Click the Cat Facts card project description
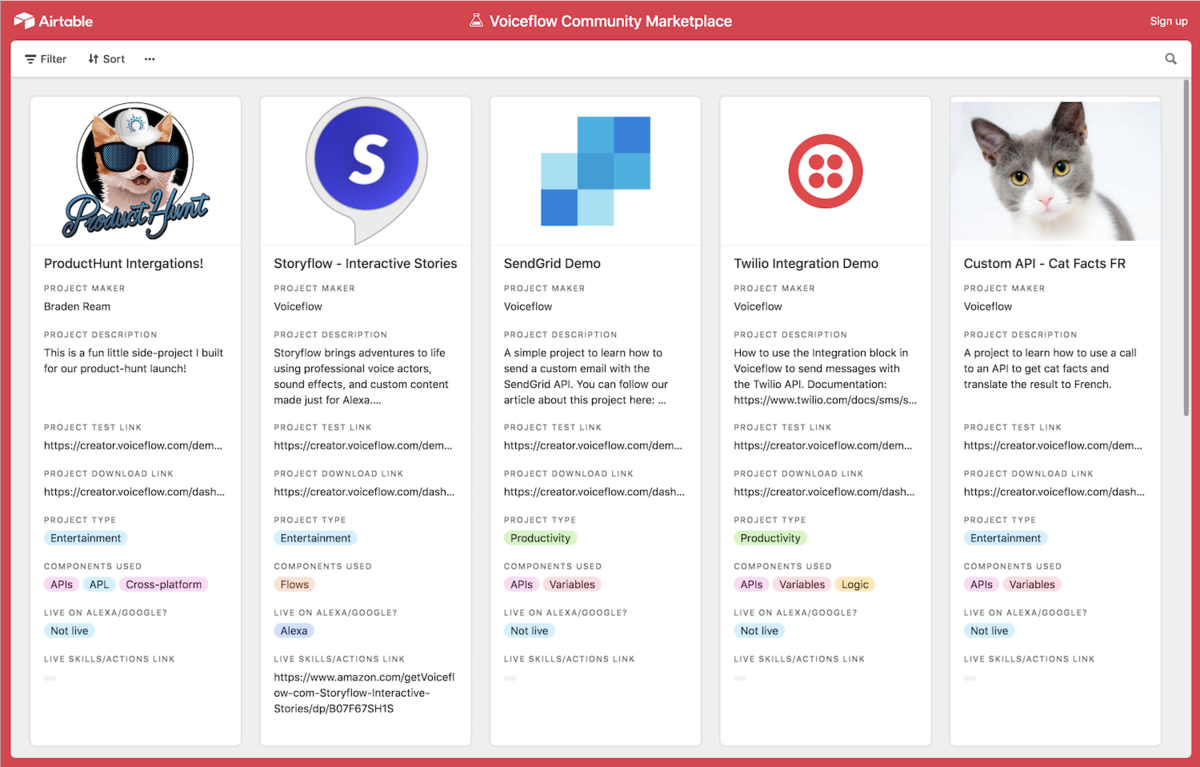The height and width of the screenshot is (767, 1200). coord(1051,368)
